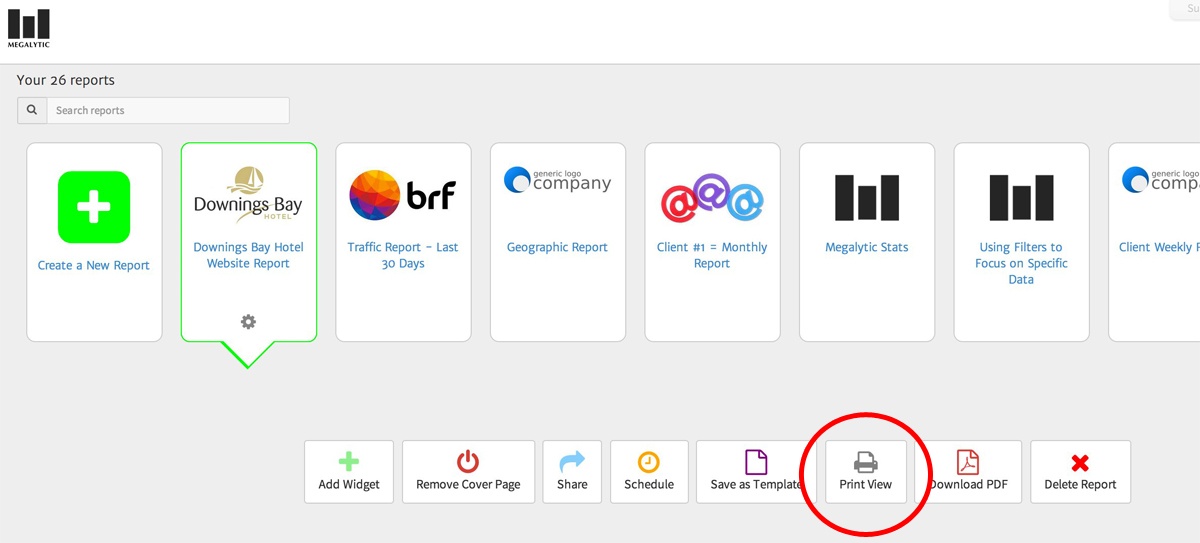Click the Megalytic Stats bars logo thumbnail
This screenshot has width=1200, height=543.
pos(867,197)
